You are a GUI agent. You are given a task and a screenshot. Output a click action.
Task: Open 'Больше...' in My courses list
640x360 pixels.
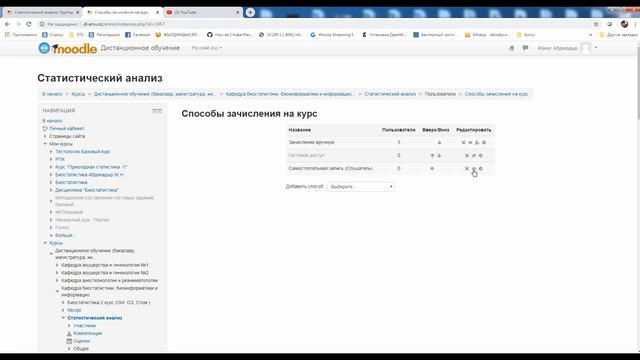tap(65, 235)
